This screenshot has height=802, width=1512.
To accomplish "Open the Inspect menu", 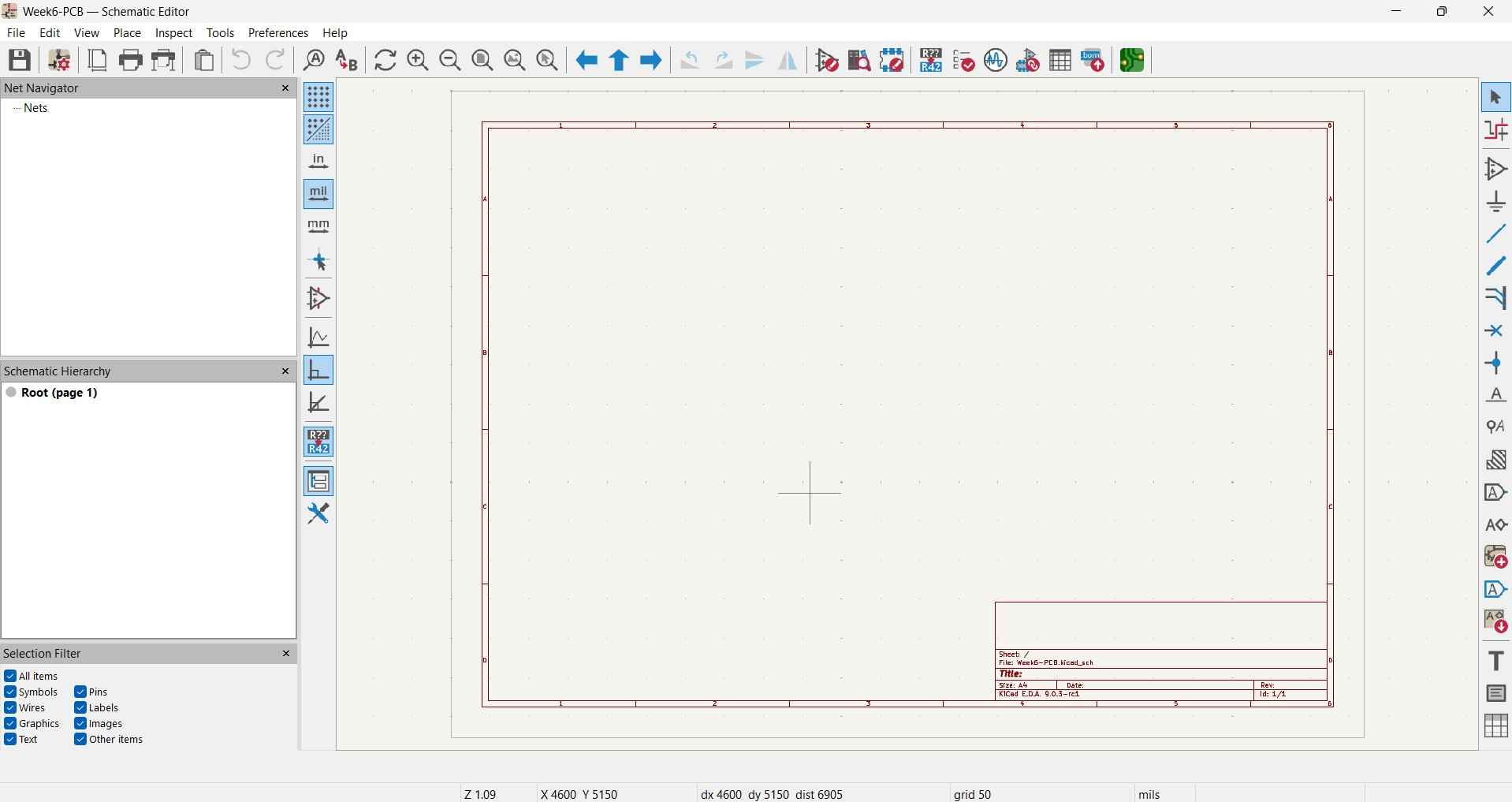I will [x=173, y=32].
